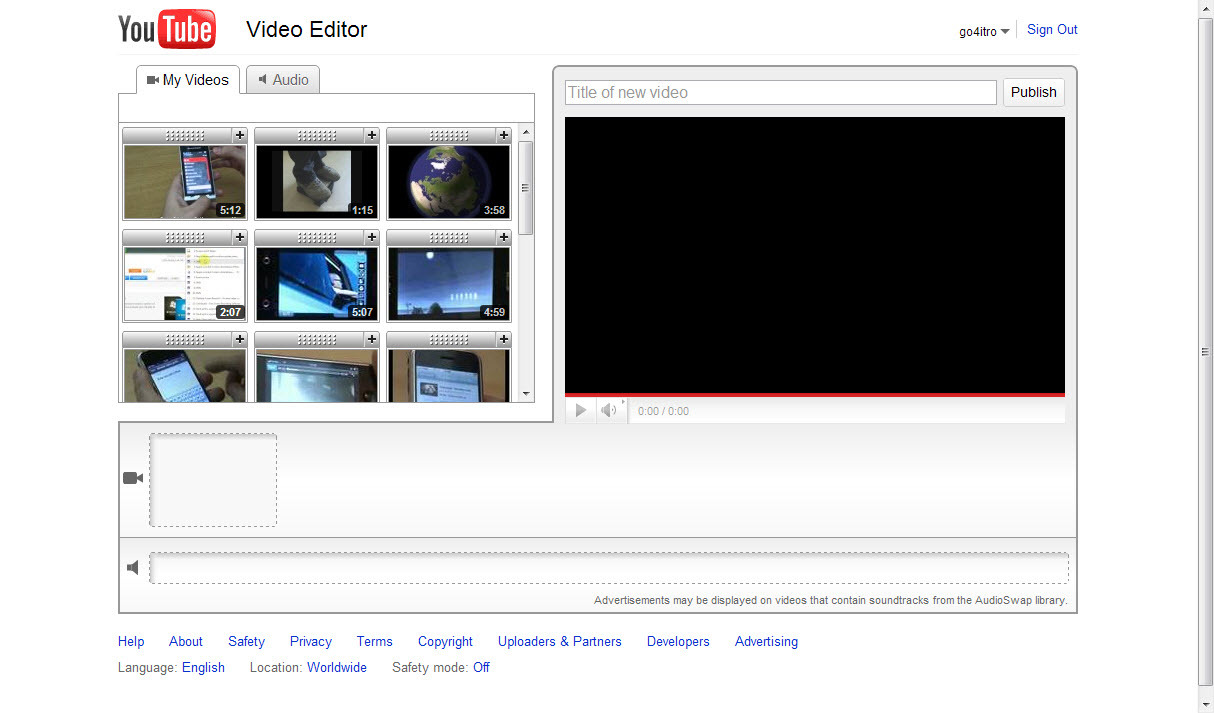This screenshot has width=1214, height=713.
Task: Click the browser scrollbar down arrow
Action: point(1206,704)
